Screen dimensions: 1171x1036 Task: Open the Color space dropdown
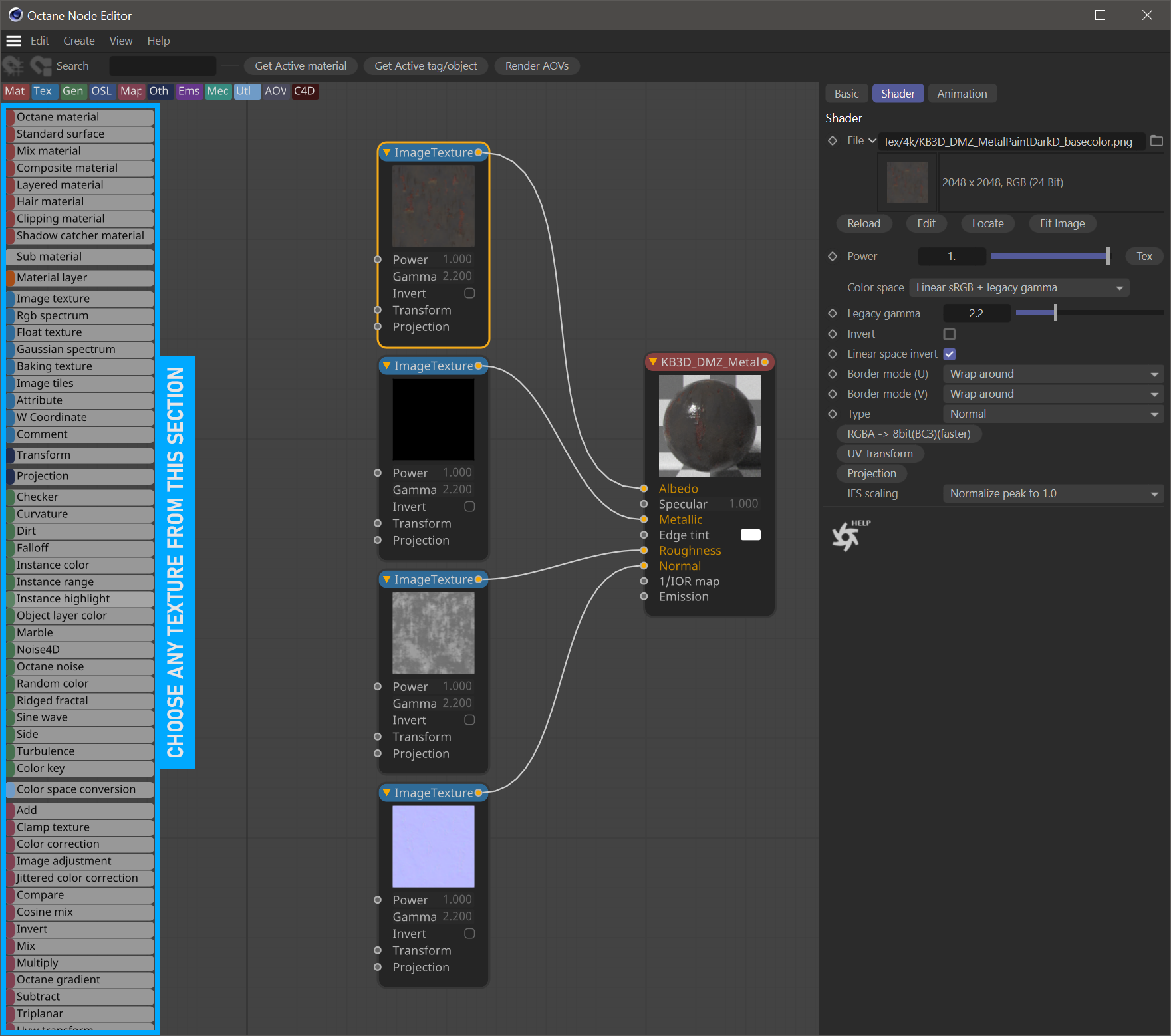1019,287
